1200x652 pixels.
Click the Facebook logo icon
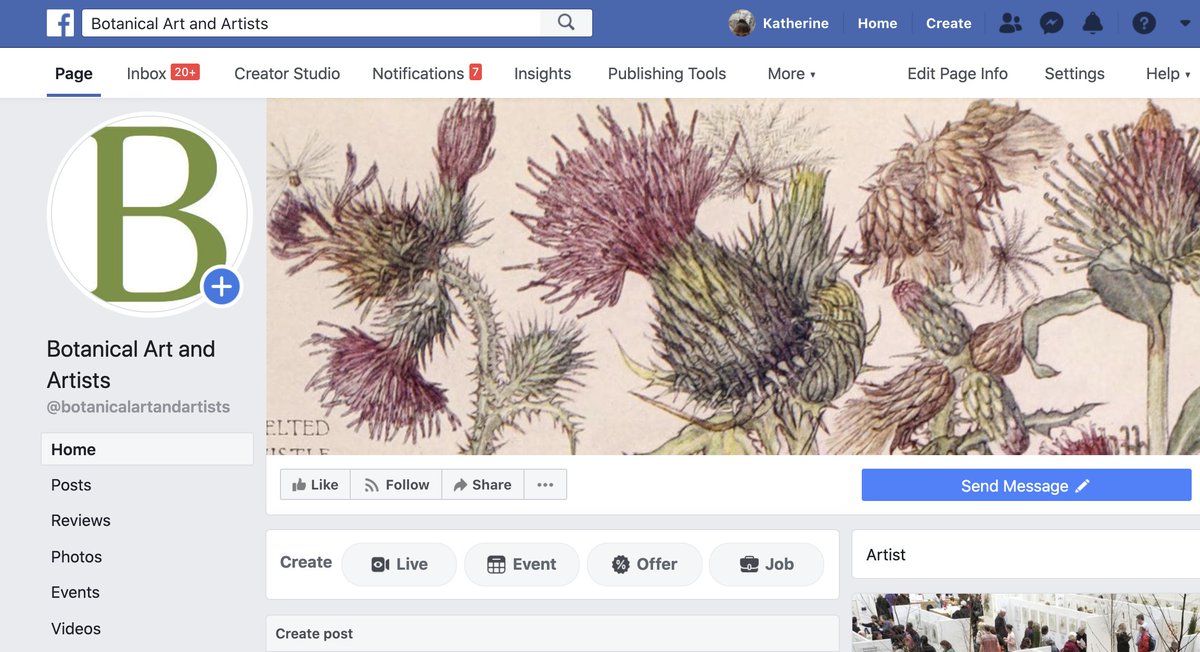coord(60,23)
